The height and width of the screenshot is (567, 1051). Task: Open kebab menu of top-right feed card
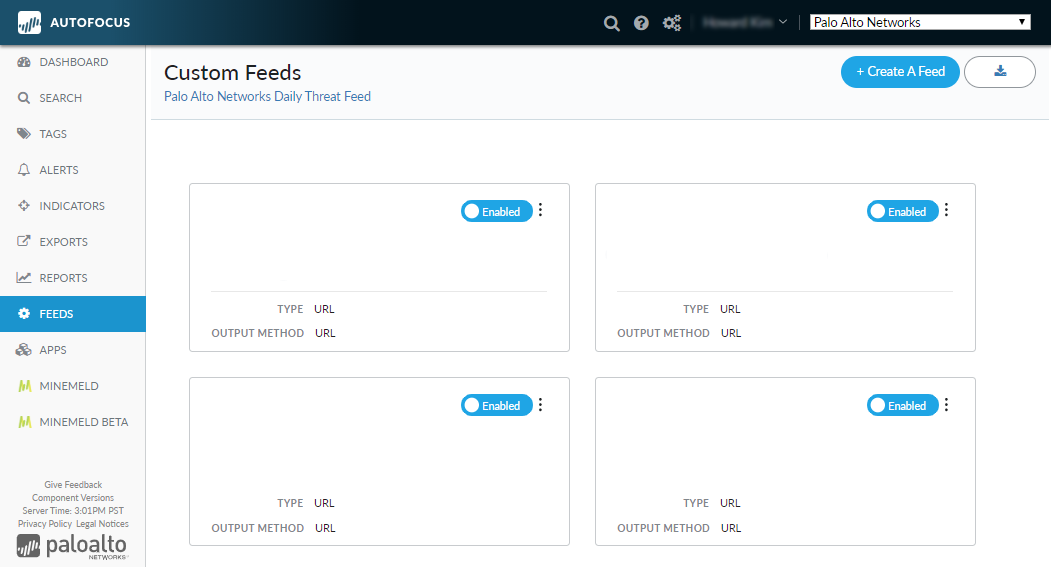947,210
